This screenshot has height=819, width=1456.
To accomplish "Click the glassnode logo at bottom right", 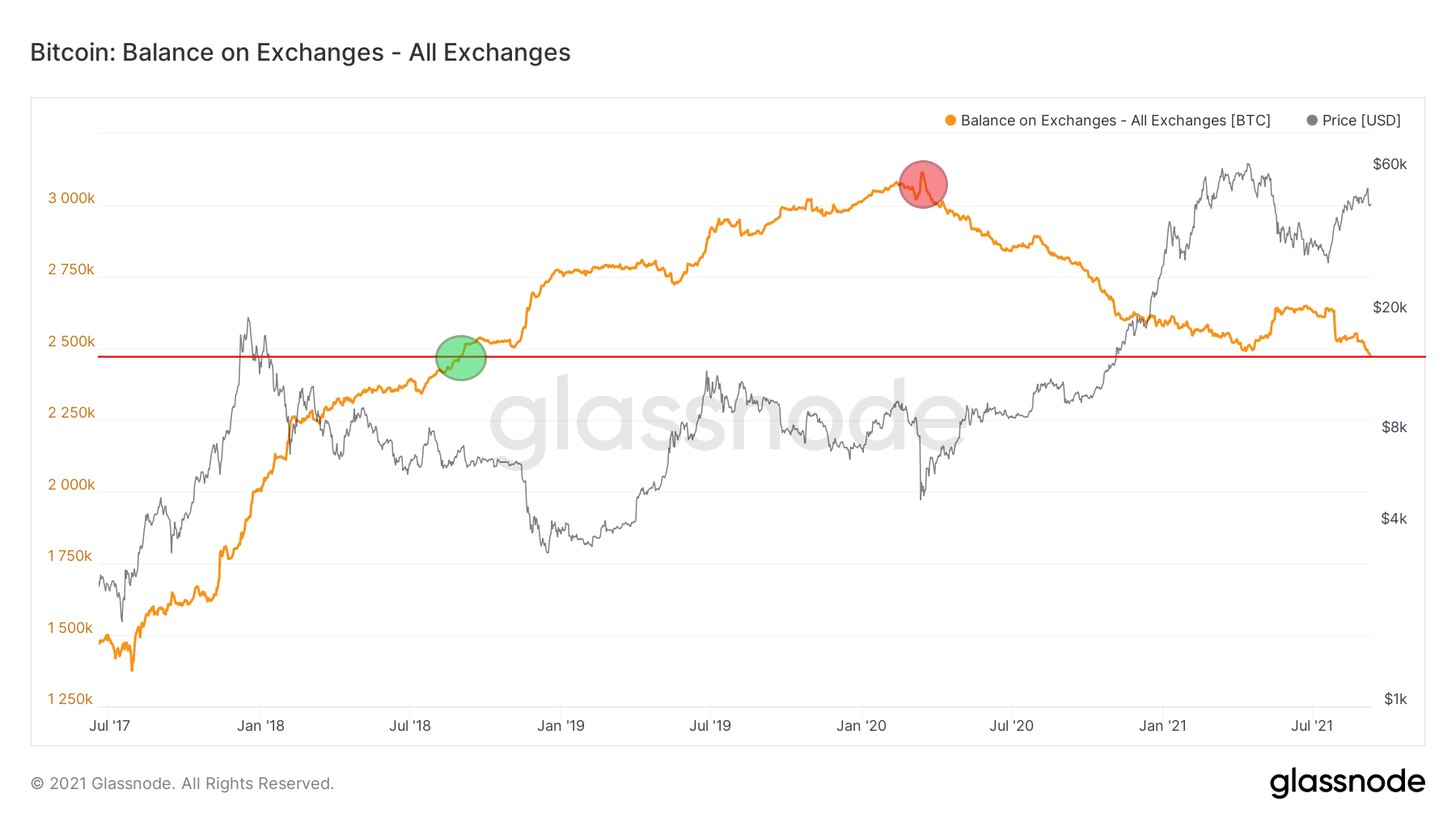I will [1348, 783].
